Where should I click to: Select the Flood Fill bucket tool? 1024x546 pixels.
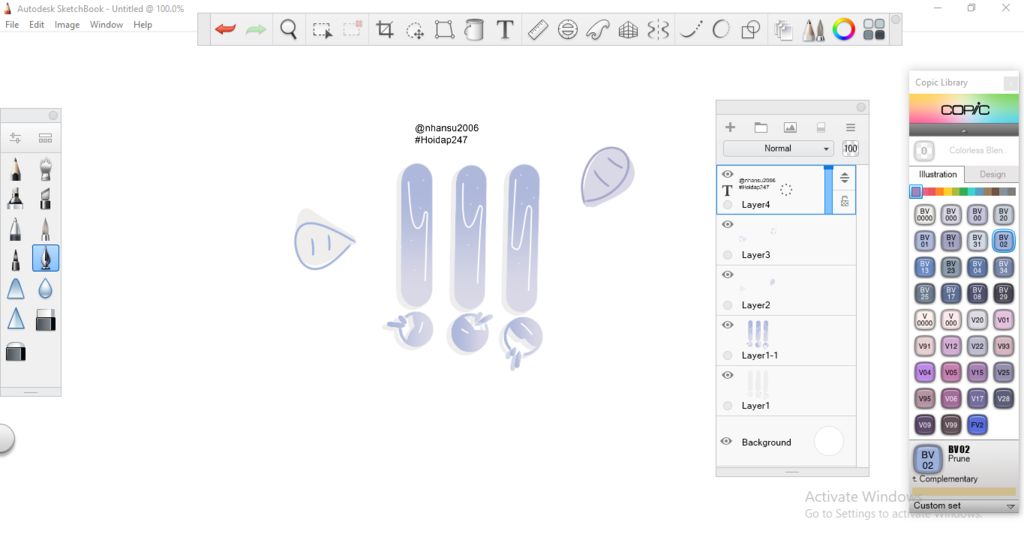474,29
